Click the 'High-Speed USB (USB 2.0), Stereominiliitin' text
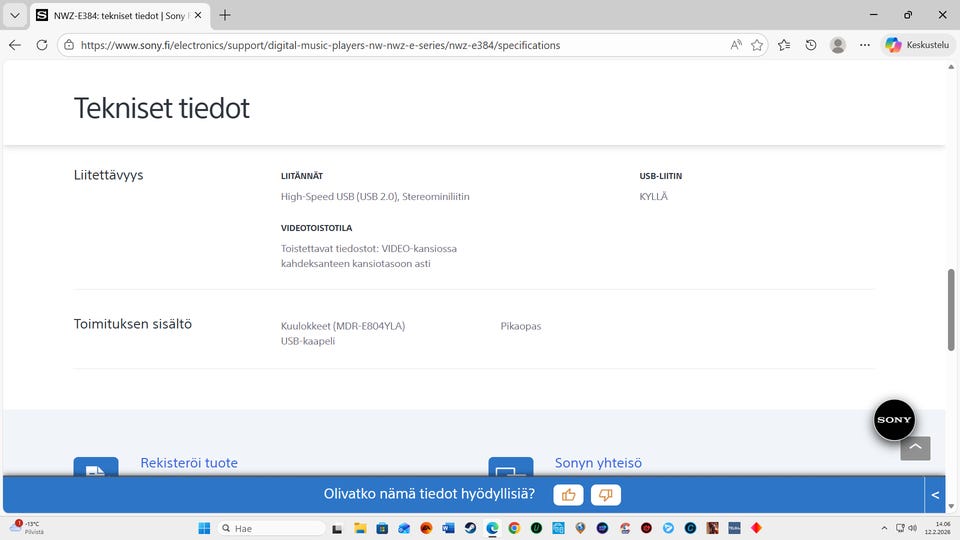The width and height of the screenshot is (960, 540). pyautogui.click(x=375, y=197)
